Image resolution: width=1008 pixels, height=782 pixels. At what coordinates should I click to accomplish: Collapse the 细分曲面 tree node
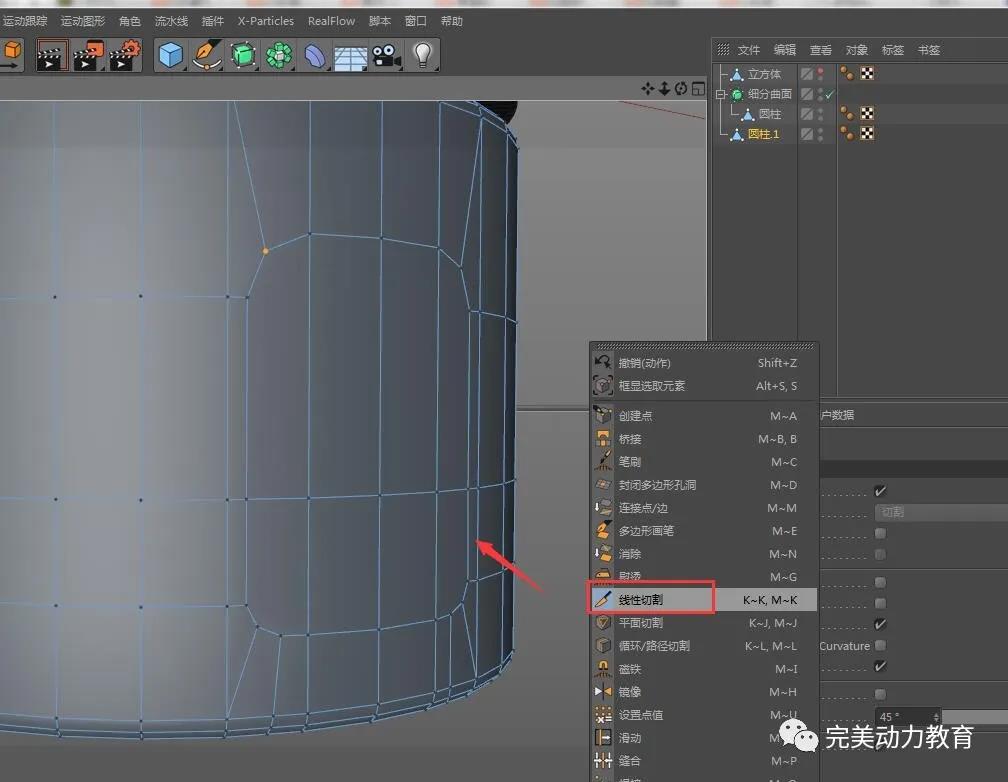(x=719, y=94)
